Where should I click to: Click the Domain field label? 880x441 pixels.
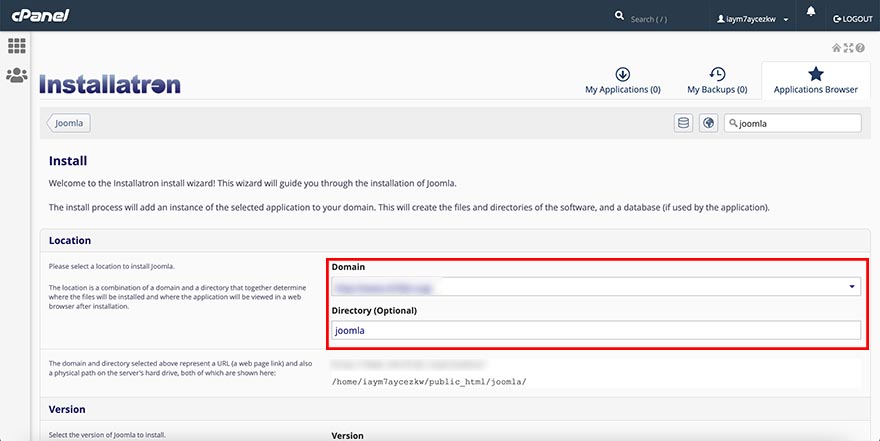click(x=348, y=267)
